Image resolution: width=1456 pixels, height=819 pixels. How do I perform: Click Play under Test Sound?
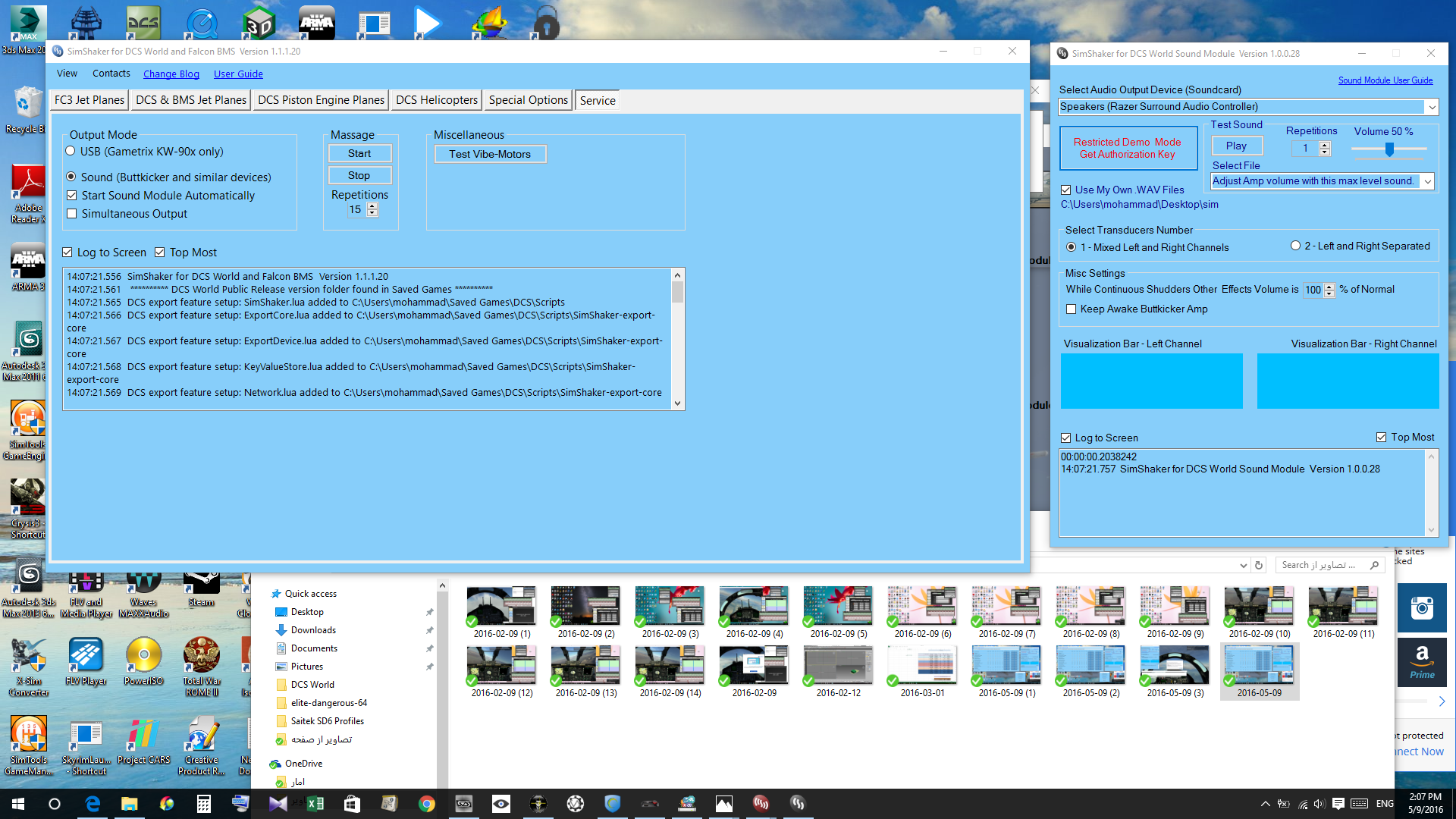pos(1236,146)
